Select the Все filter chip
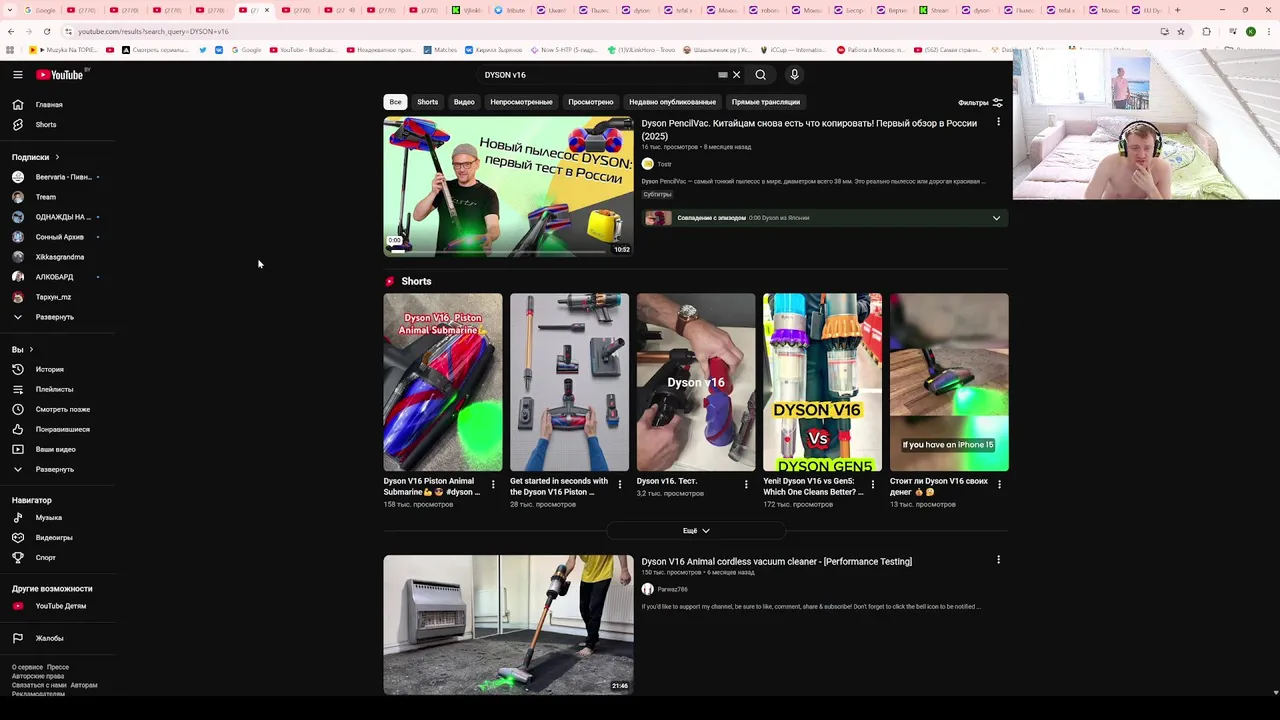1280x720 pixels. click(395, 102)
